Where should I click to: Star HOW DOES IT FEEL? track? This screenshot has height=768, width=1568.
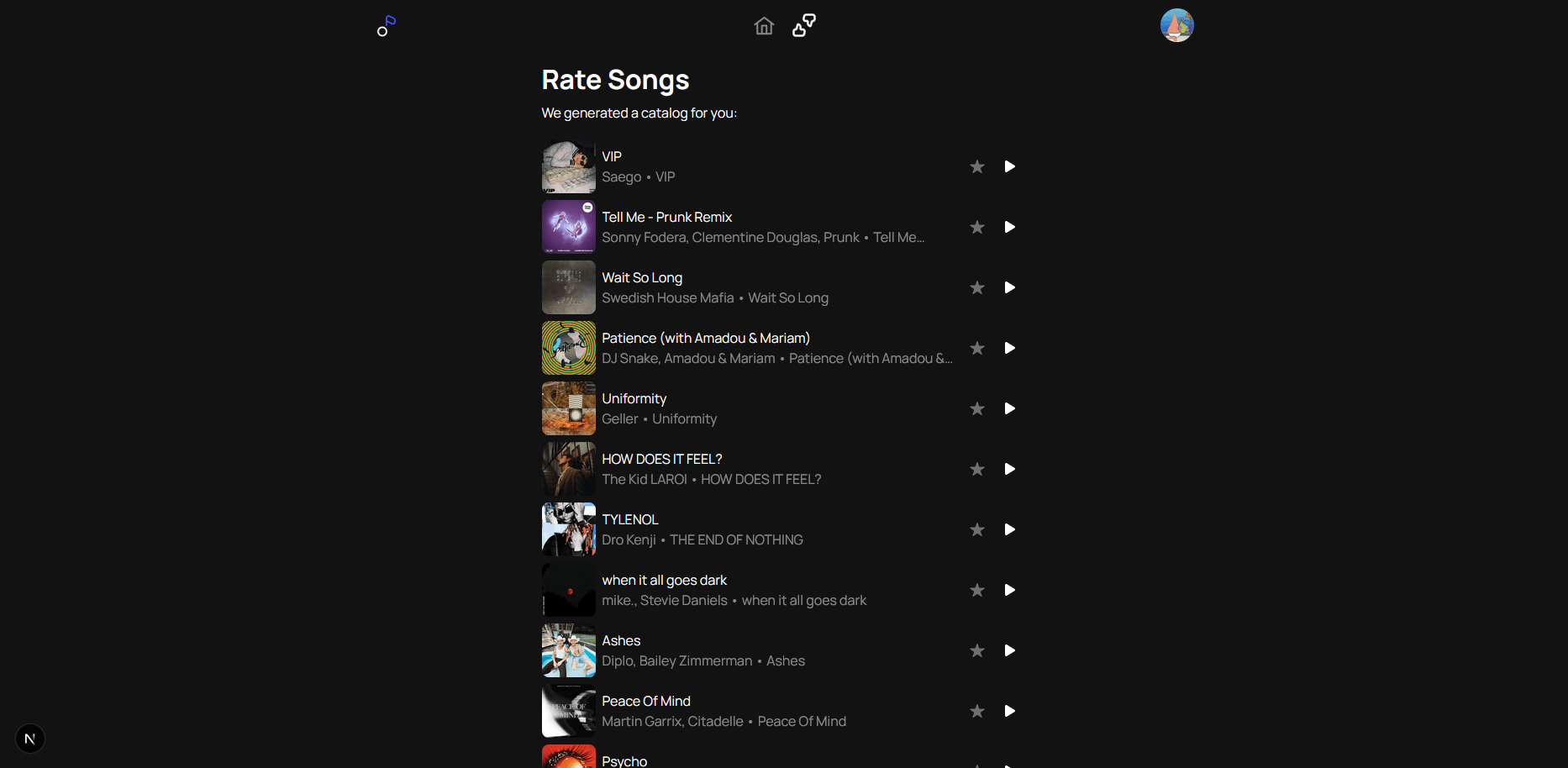click(x=977, y=469)
